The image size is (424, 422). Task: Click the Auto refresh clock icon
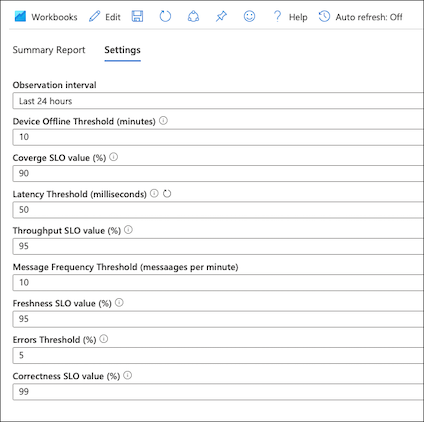(324, 16)
